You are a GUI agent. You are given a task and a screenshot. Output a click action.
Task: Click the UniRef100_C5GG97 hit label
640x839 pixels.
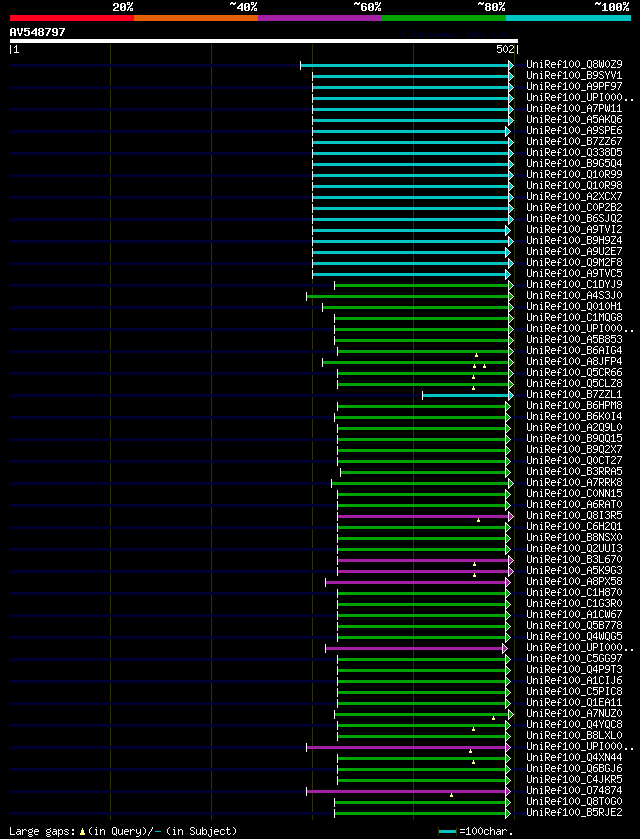coord(574,659)
